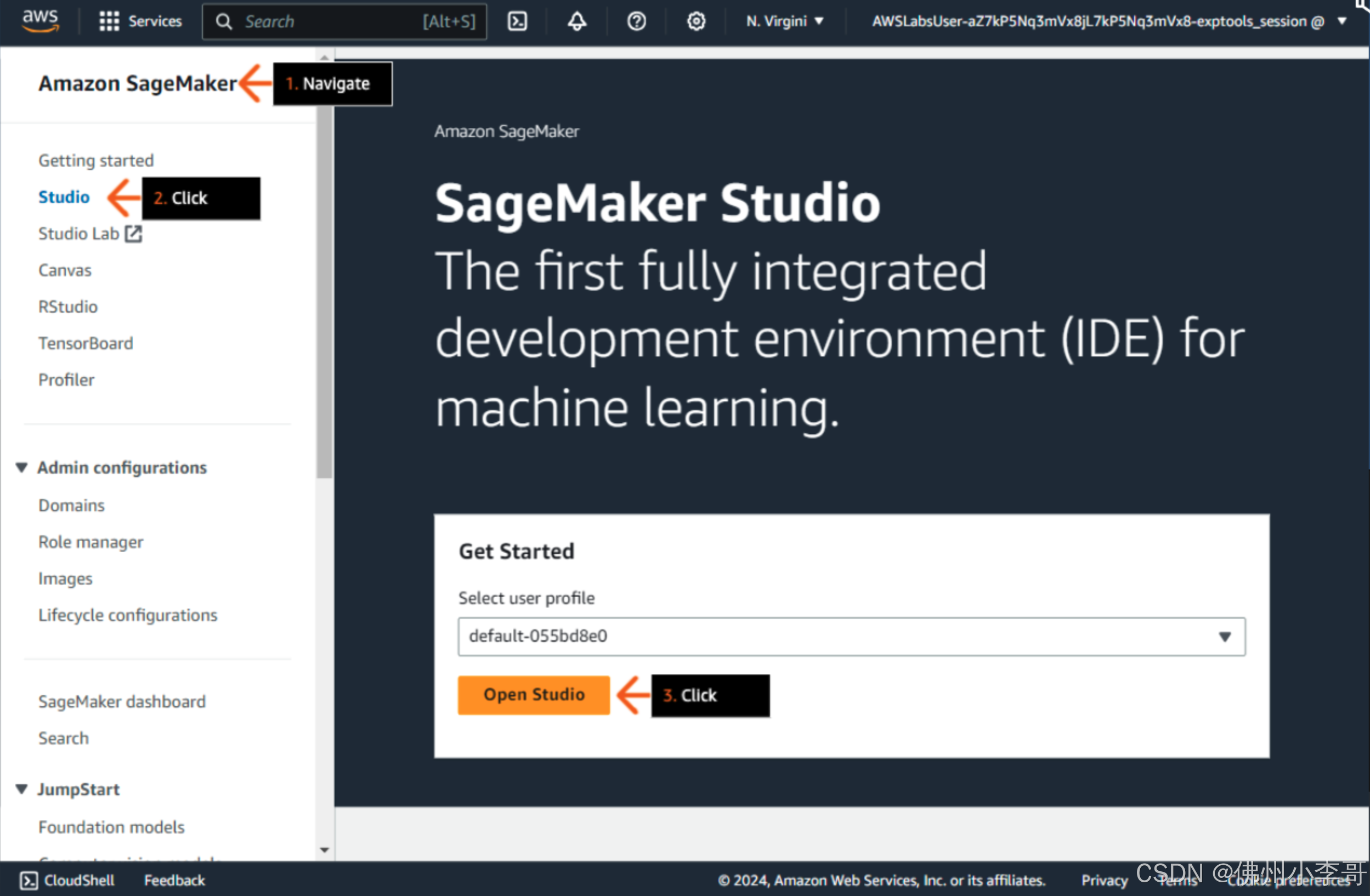
Task: Open Canvas in the sidebar
Action: (65, 270)
